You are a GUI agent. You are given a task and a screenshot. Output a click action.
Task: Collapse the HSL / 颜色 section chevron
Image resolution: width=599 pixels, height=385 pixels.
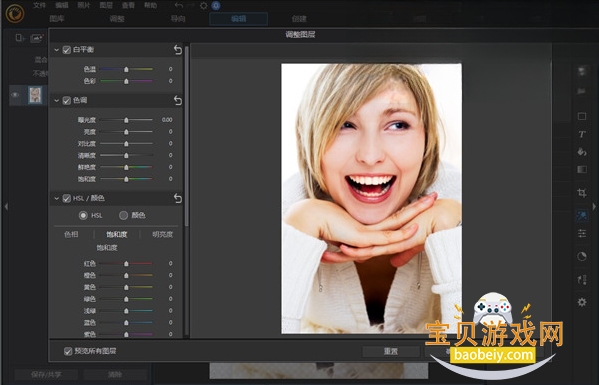tap(57, 198)
